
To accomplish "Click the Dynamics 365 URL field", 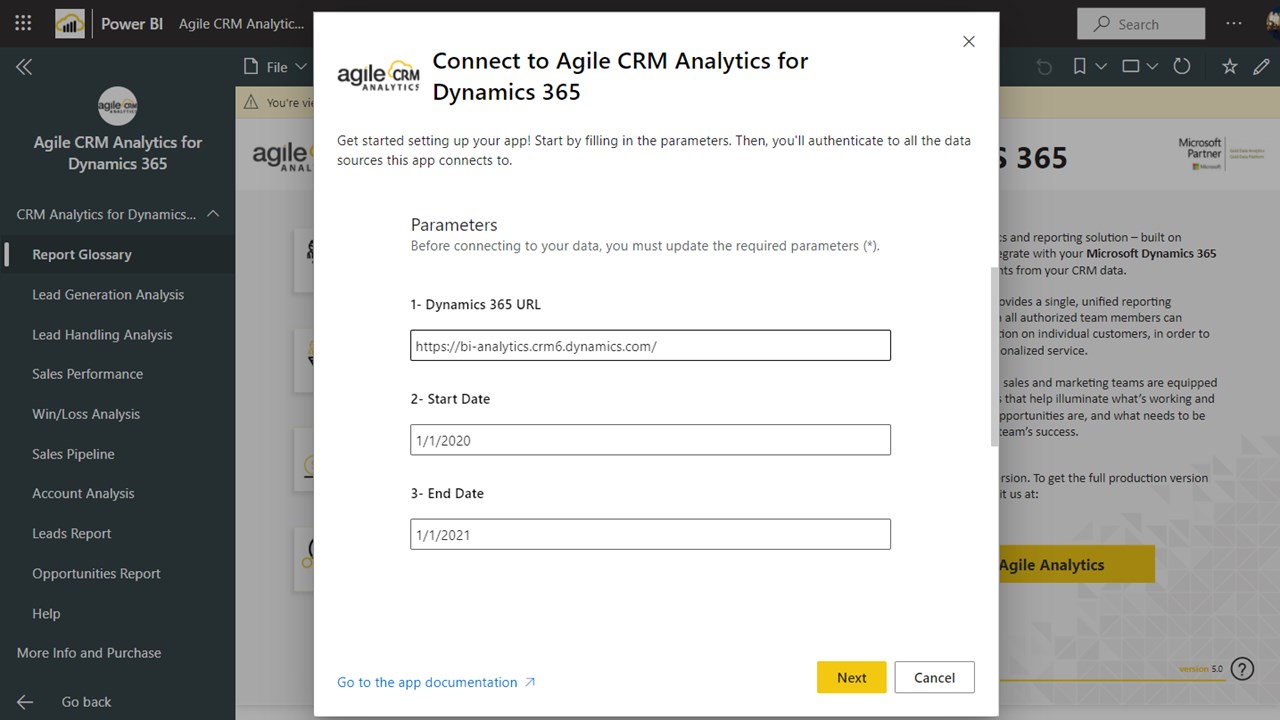I will pyautogui.click(x=650, y=346).
